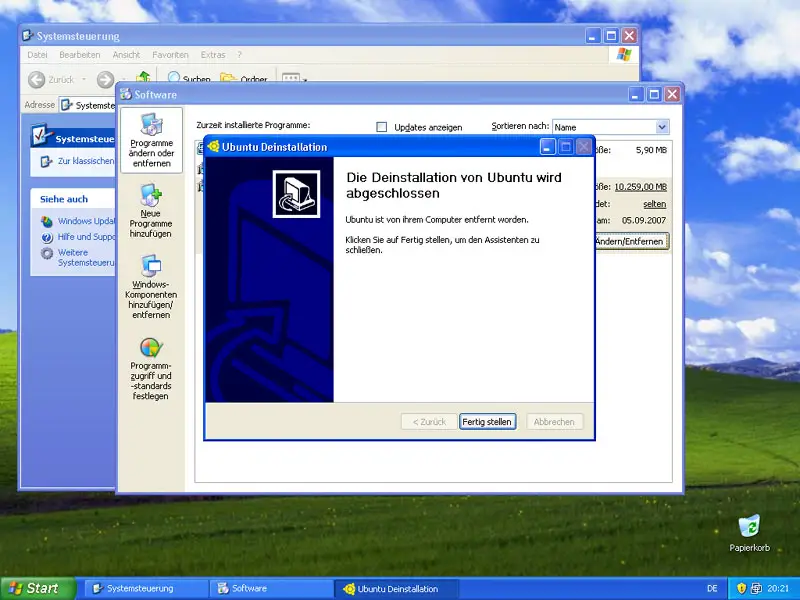Click the date '05.09.2007'
The width and height of the screenshot is (800, 600).
coord(644,220)
